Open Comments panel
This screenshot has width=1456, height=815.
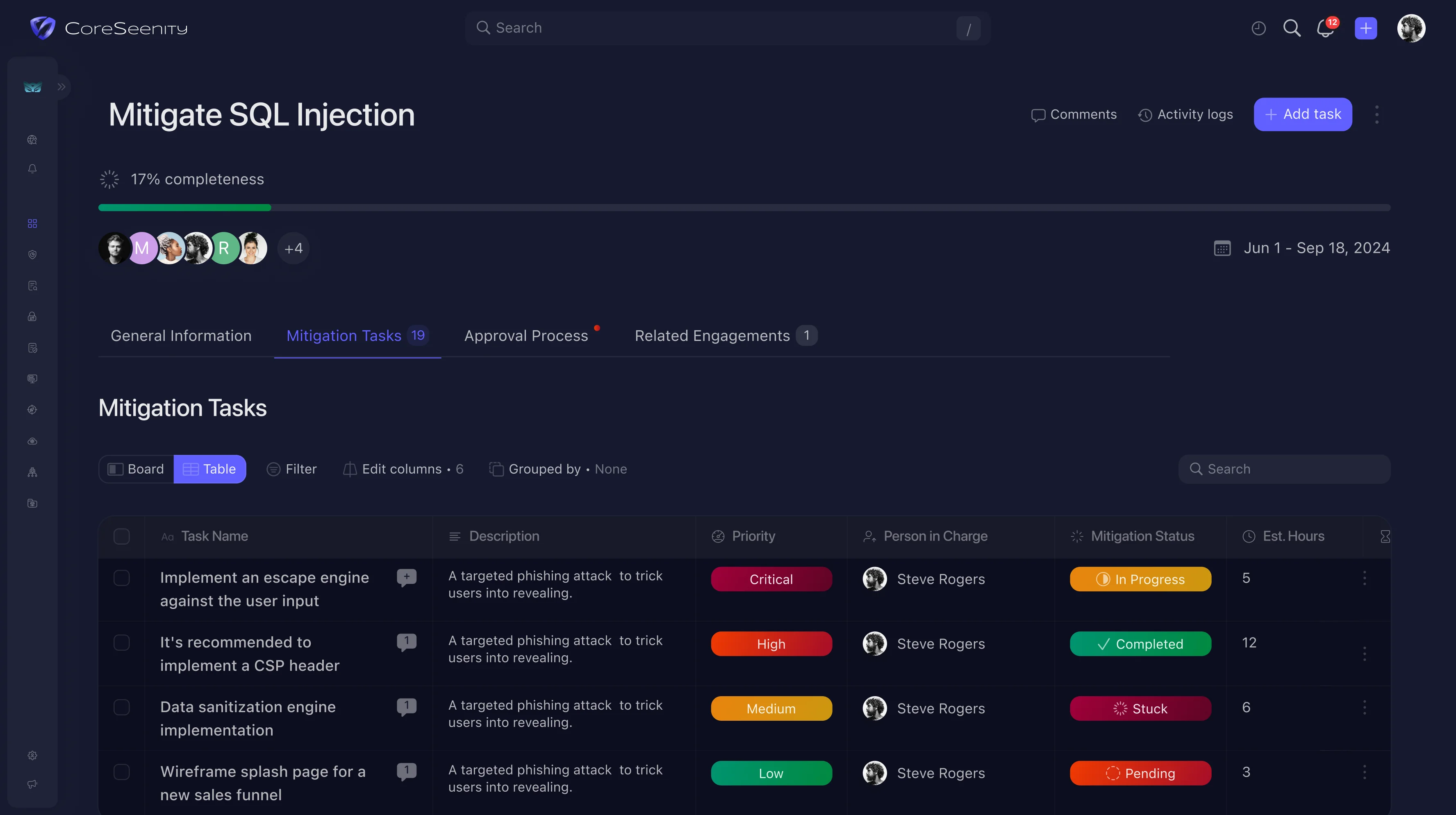click(x=1073, y=114)
